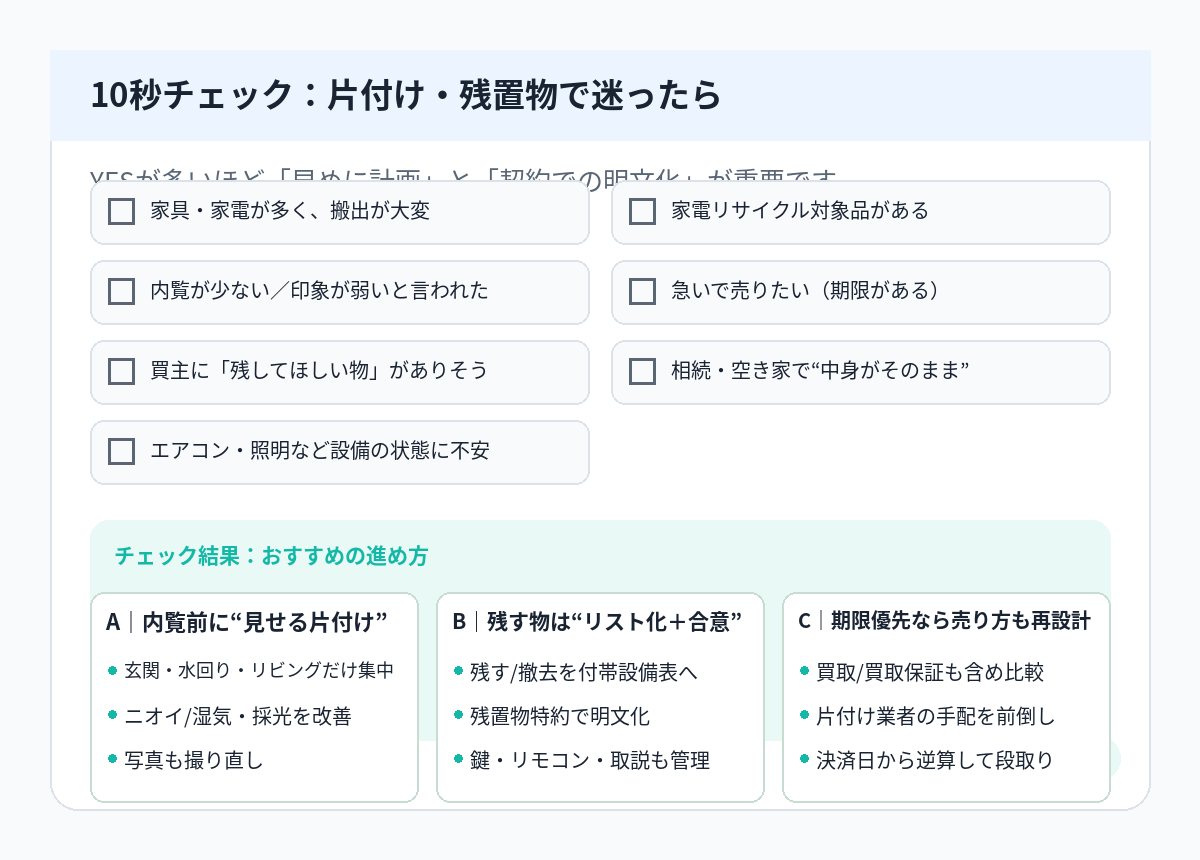Click the チェック結果：おすすめの進め方 heading
1200x860 pixels.
tap(271, 556)
